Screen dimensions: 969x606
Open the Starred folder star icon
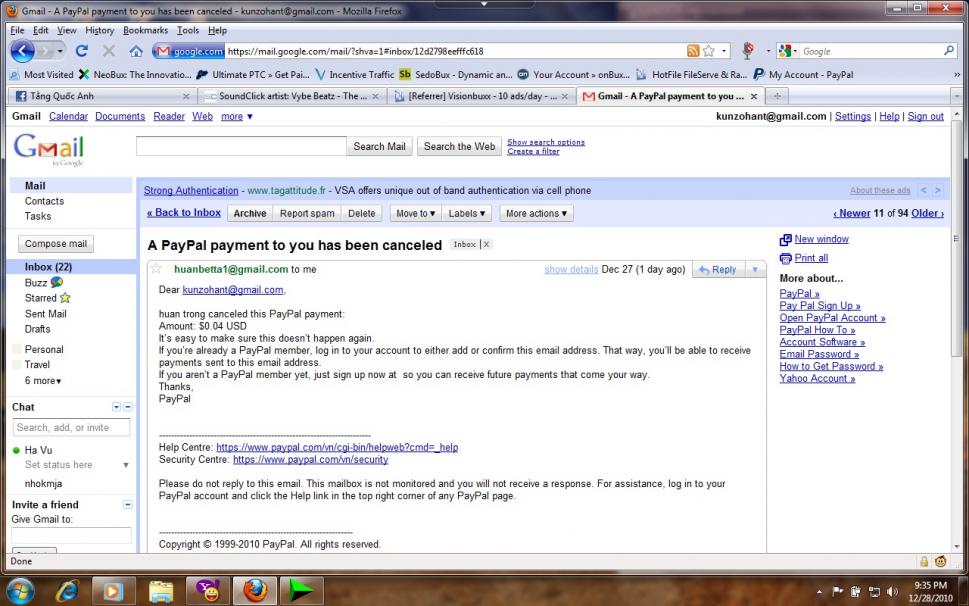coord(65,298)
